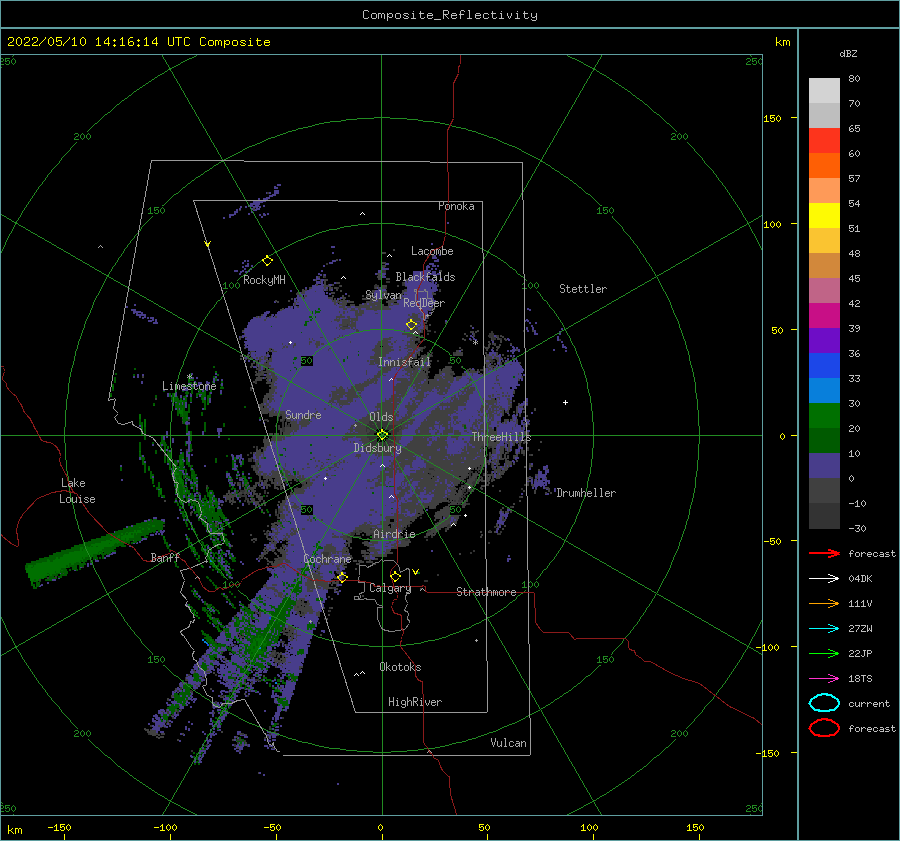Click the white plus marker east of ThreeHills
This screenshot has height=841, width=900.
[x=565, y=402]
